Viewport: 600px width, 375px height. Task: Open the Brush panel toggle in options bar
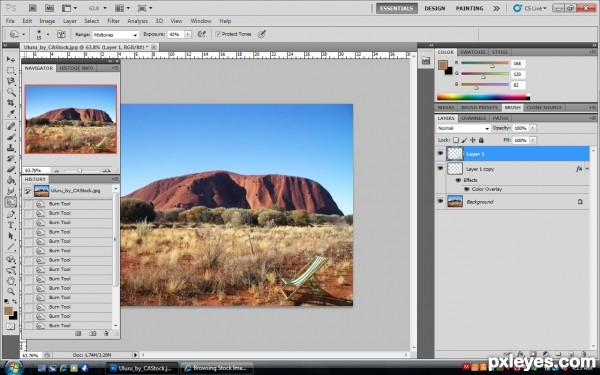click(x=61, y=34)
